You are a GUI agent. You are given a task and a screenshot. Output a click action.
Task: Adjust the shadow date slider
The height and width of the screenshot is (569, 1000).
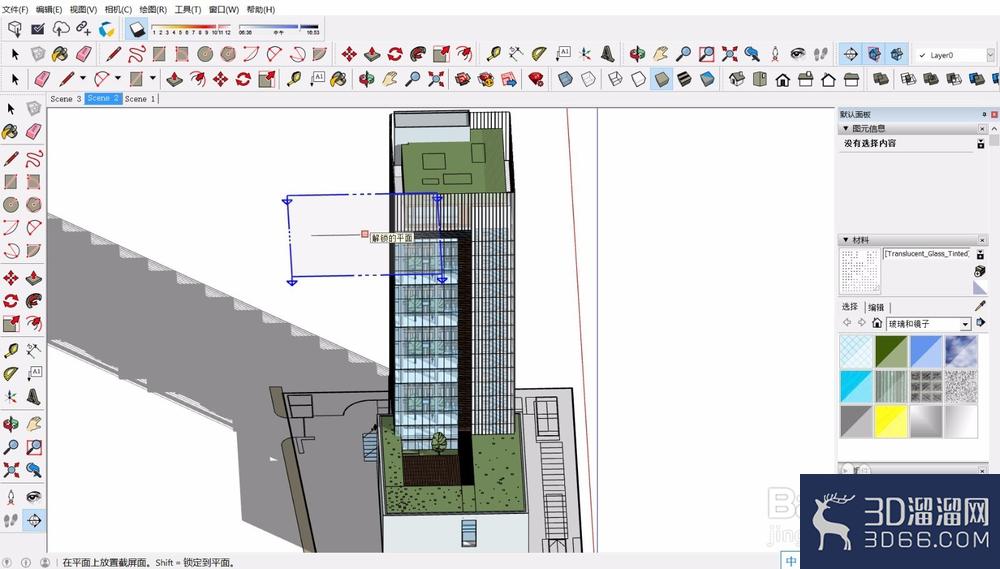pyautogui.click(x=191, y=29)
